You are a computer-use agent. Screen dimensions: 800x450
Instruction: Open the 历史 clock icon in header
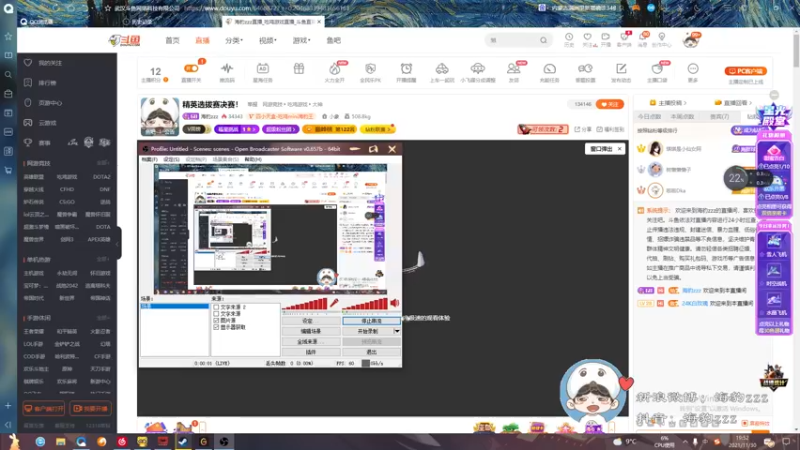pyautogui.click(x=569, y=37)
